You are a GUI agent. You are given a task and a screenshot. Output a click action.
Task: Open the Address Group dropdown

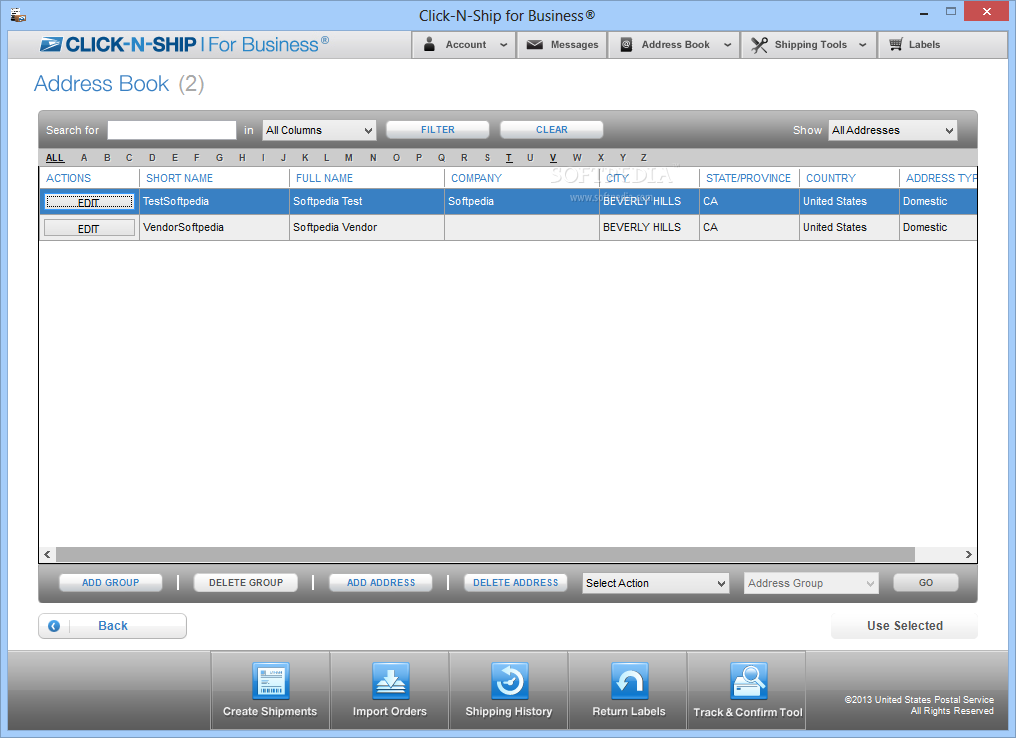coord(811,583)
